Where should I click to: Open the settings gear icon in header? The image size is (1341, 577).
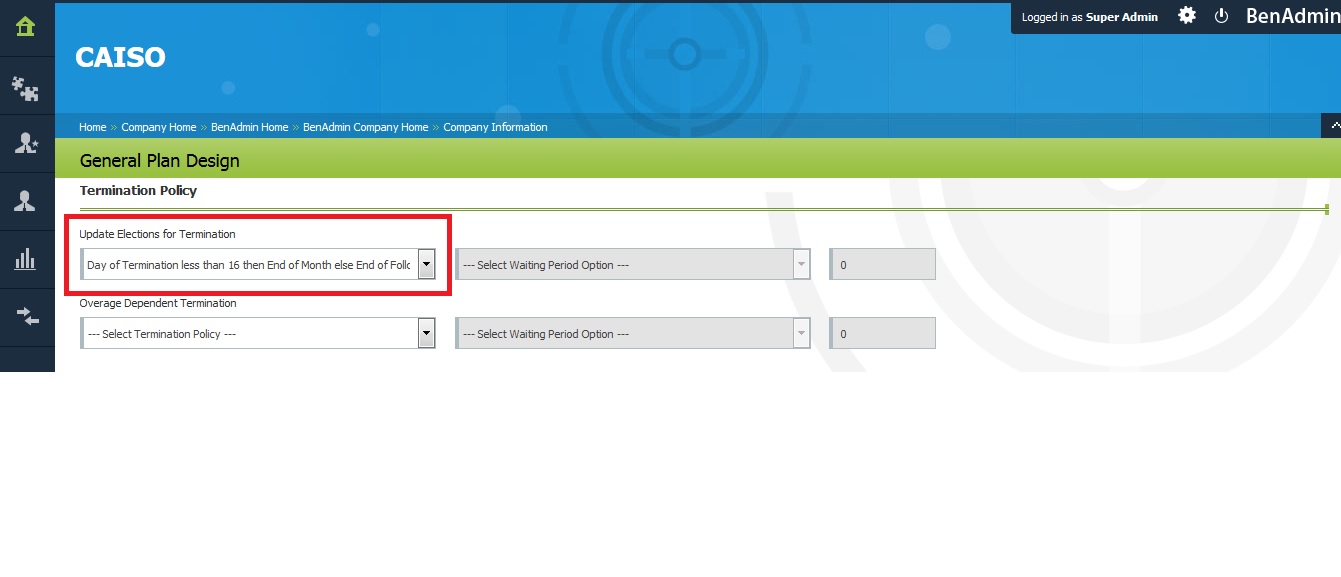pyautogui.click(x=1187, y=16)
